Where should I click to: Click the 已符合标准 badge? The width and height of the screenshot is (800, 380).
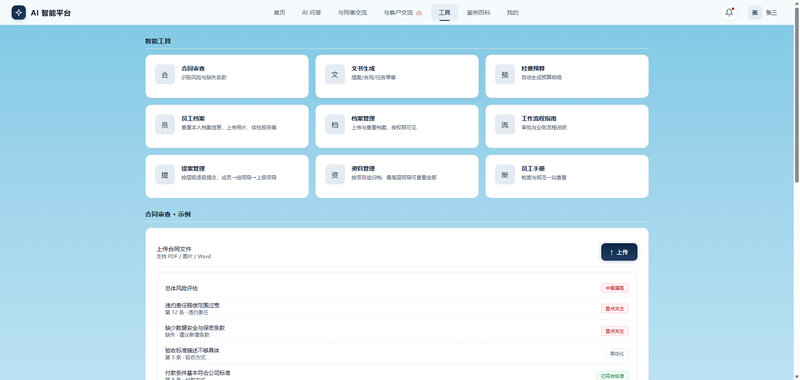(612, 376)
